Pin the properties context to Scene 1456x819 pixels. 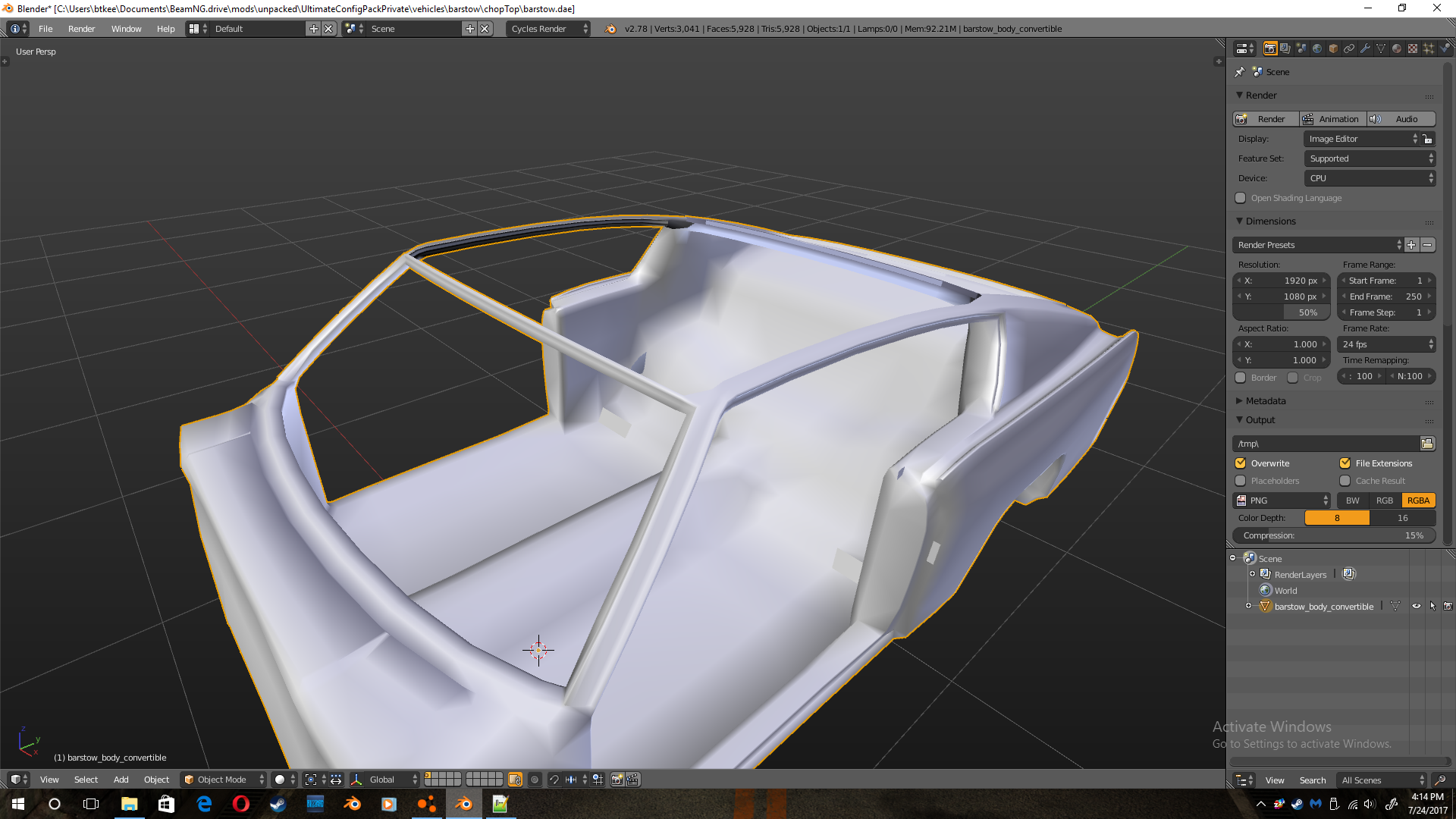tap(1240, 72)
